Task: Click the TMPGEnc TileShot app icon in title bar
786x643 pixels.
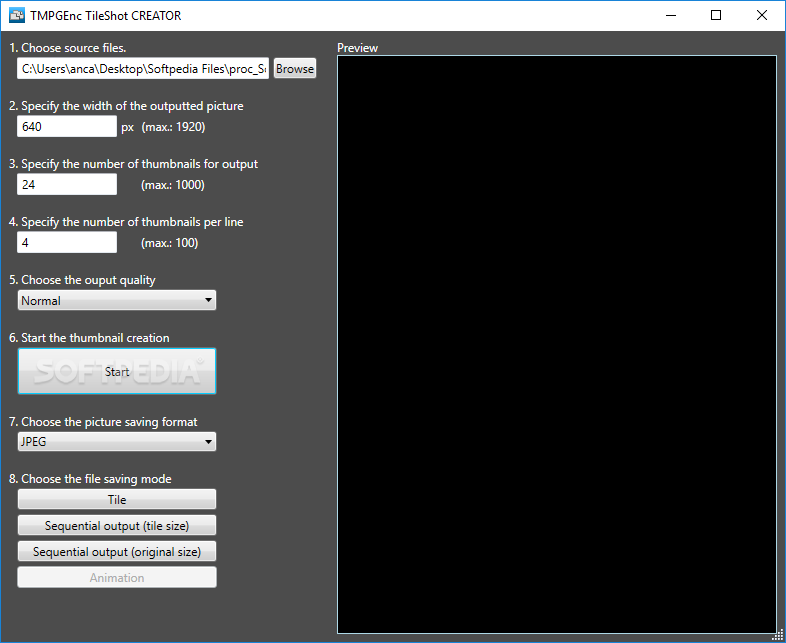Action: 17,16
